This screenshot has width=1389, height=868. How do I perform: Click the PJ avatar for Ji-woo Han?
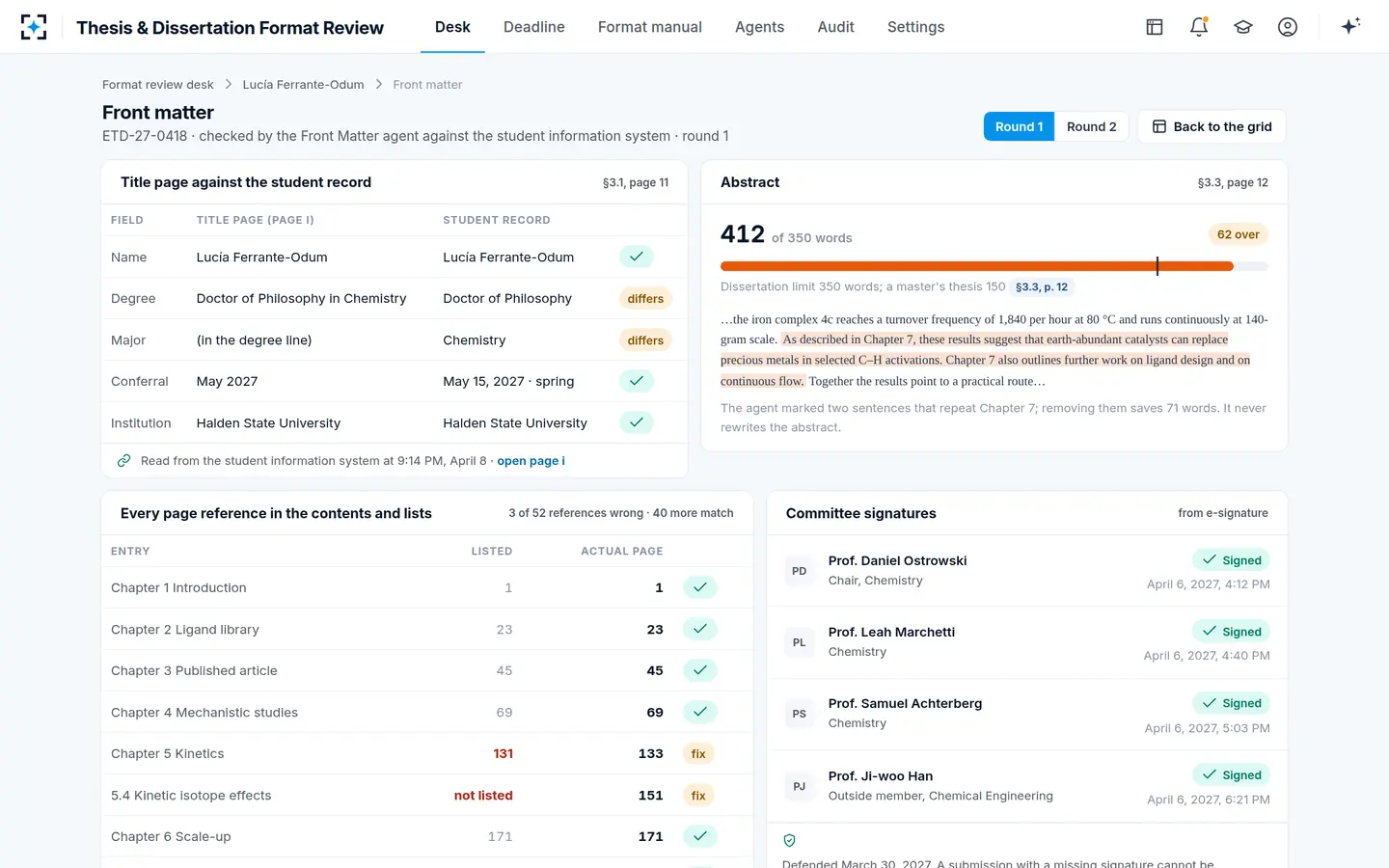(x=800, y=786)
